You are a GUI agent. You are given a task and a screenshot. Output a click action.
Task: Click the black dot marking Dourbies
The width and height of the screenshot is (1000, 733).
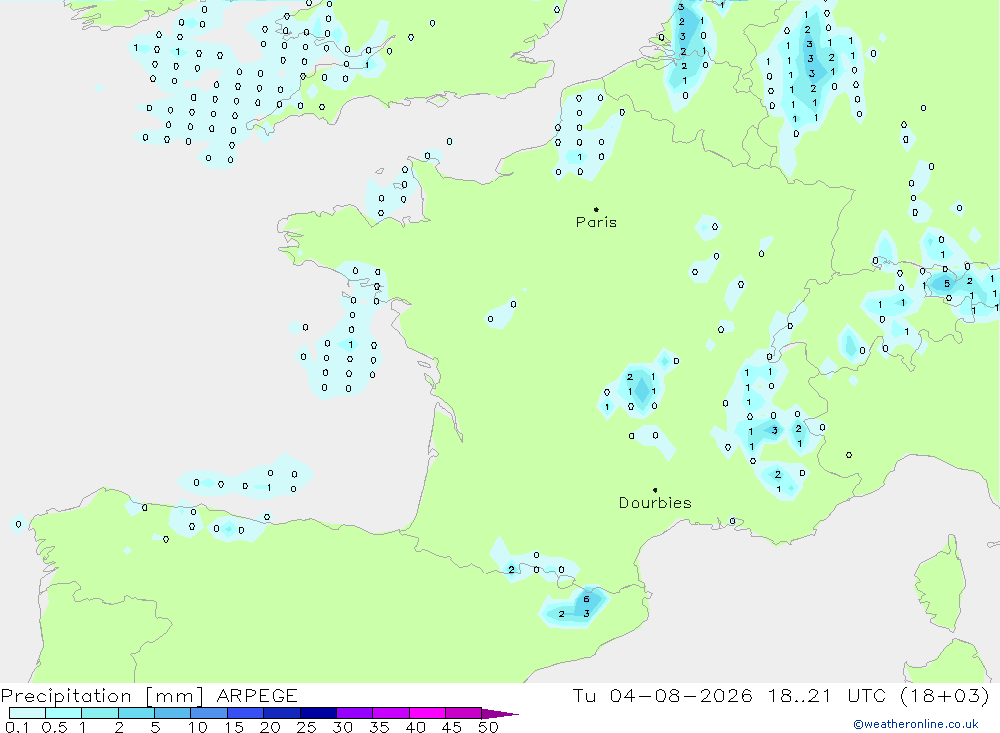[655, 490]
